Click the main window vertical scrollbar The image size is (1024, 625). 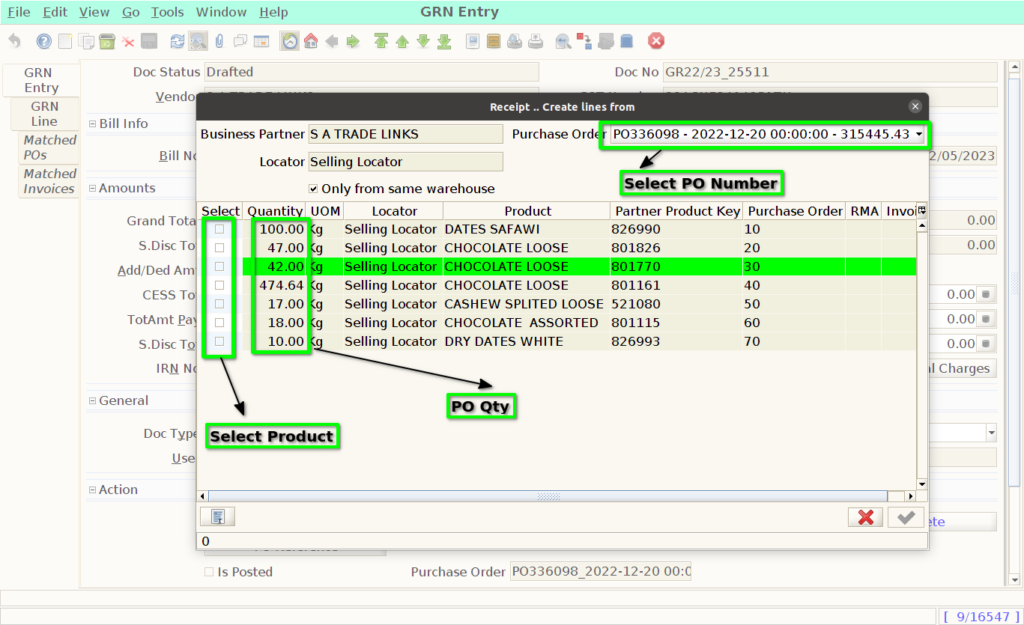coord(1014,281)
